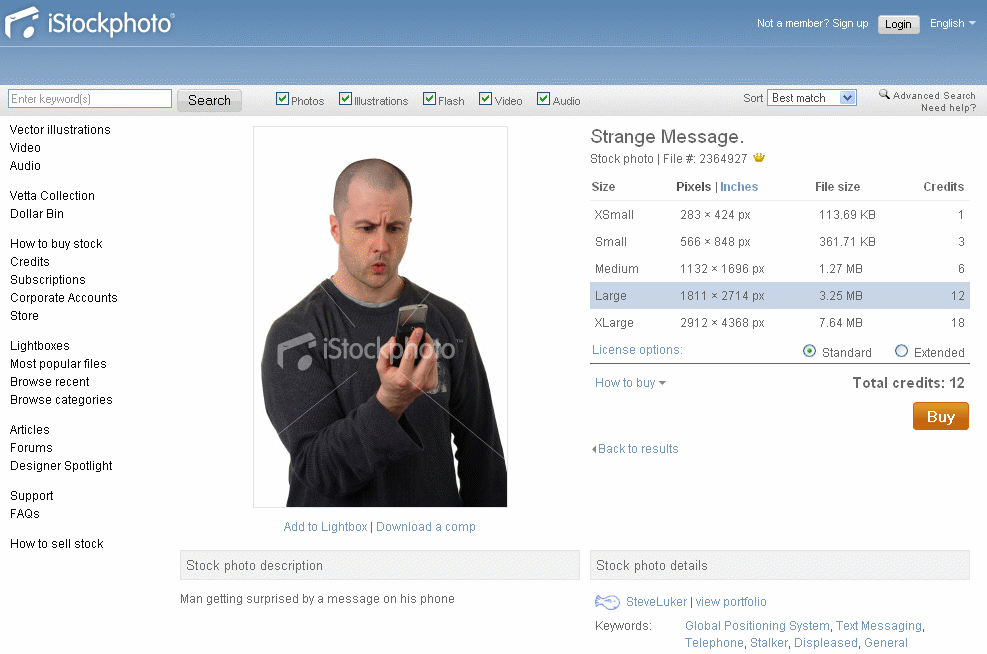Image resolution: width=987 pixels, height=654 pixels.
Task: Uncheck the Flash checkbox
Action: coord(430,99)
